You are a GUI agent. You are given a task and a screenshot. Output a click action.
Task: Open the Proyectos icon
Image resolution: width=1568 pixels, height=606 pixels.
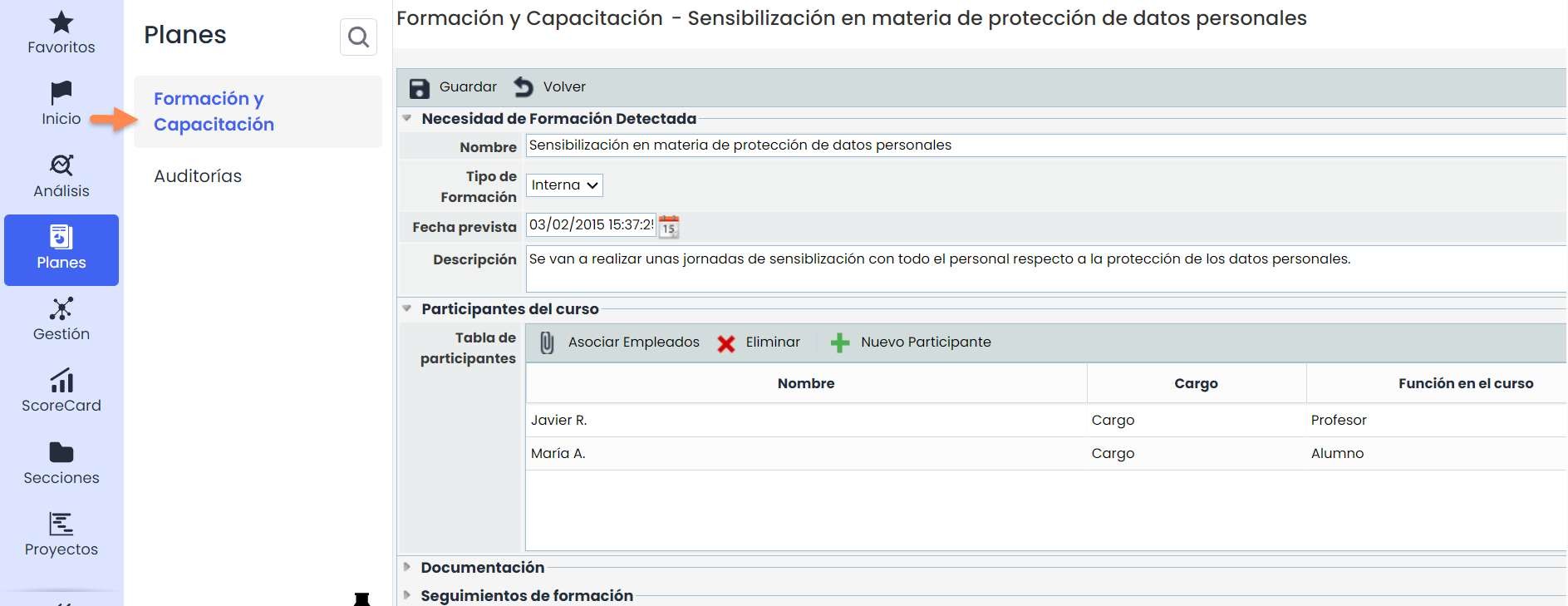(61, 525)
